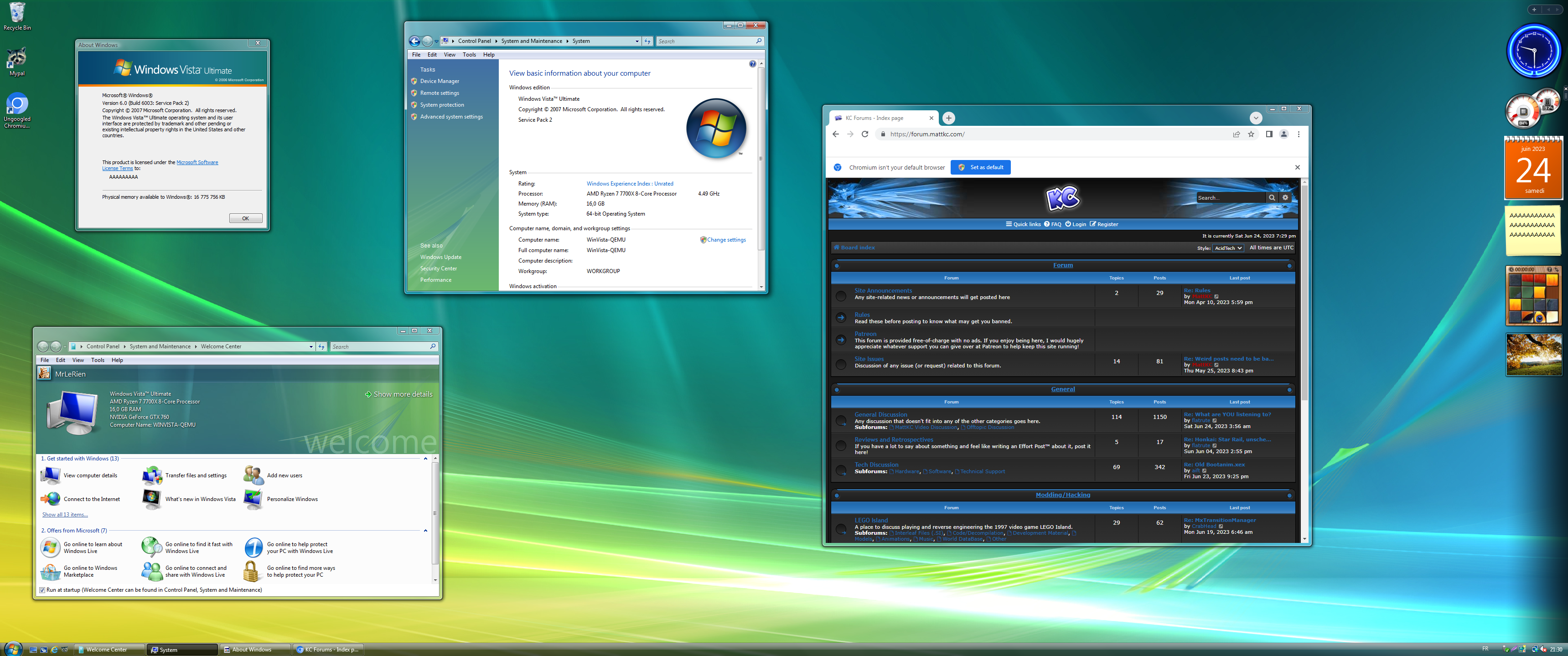Go back in Chromium browser
This screenshot has height=656, width=1568.
835,134
